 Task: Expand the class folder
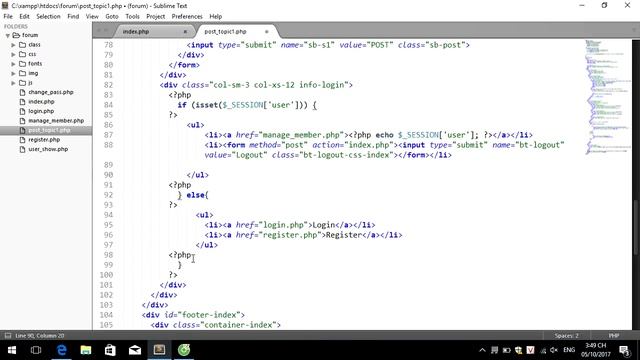[x=13, y=45]
